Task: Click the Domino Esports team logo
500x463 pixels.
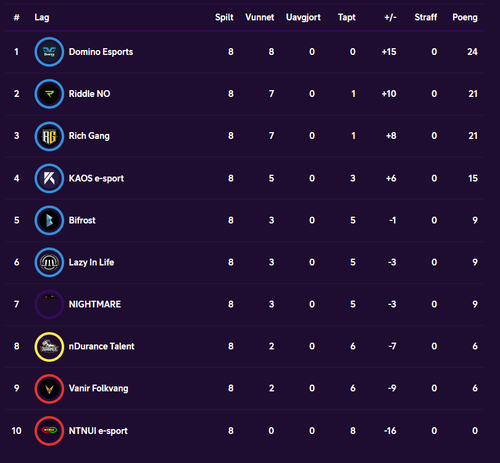Action: coord(49,52)
